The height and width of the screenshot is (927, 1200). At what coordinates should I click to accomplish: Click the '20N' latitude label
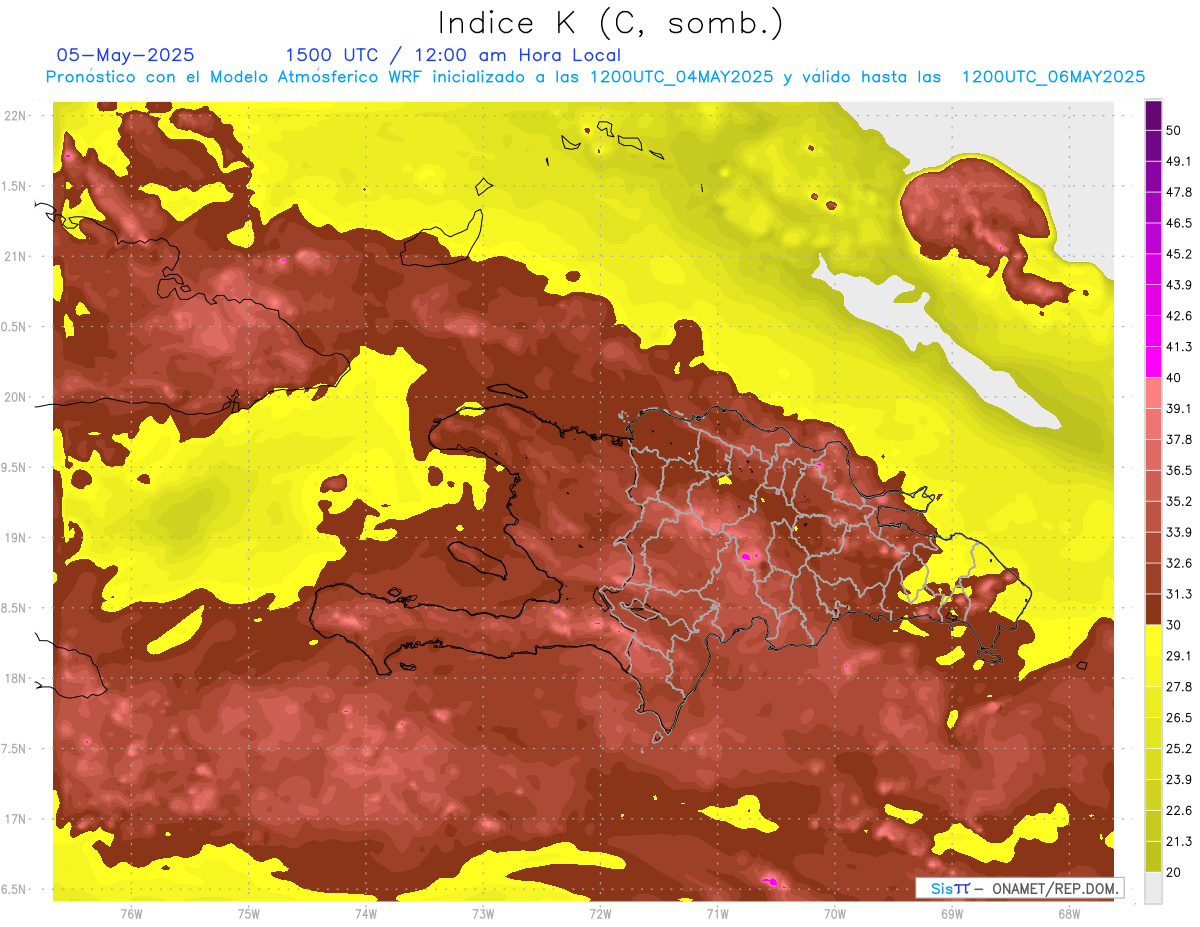16,397
